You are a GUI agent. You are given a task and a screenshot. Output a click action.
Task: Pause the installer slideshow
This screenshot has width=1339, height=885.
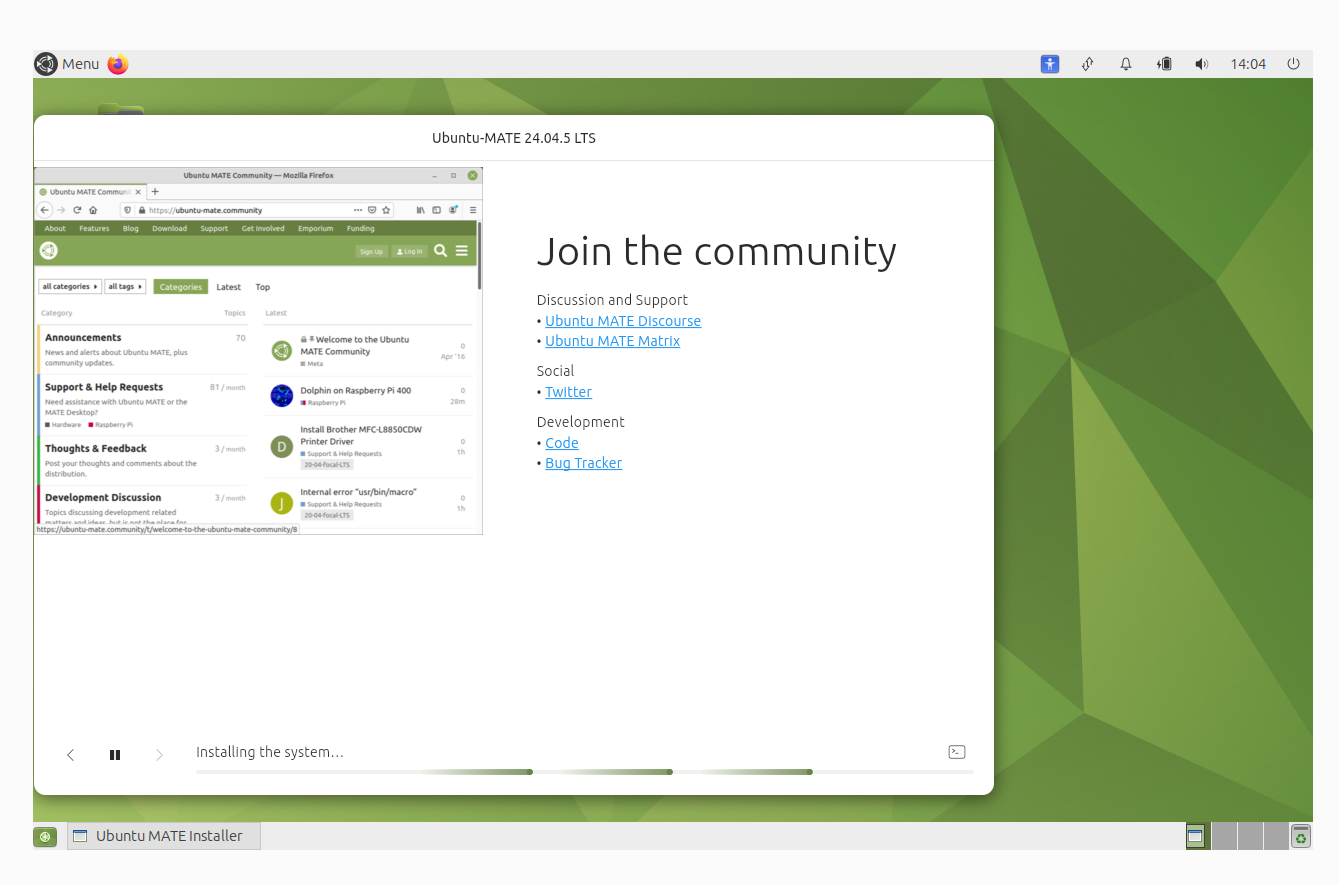coord(115,755)
